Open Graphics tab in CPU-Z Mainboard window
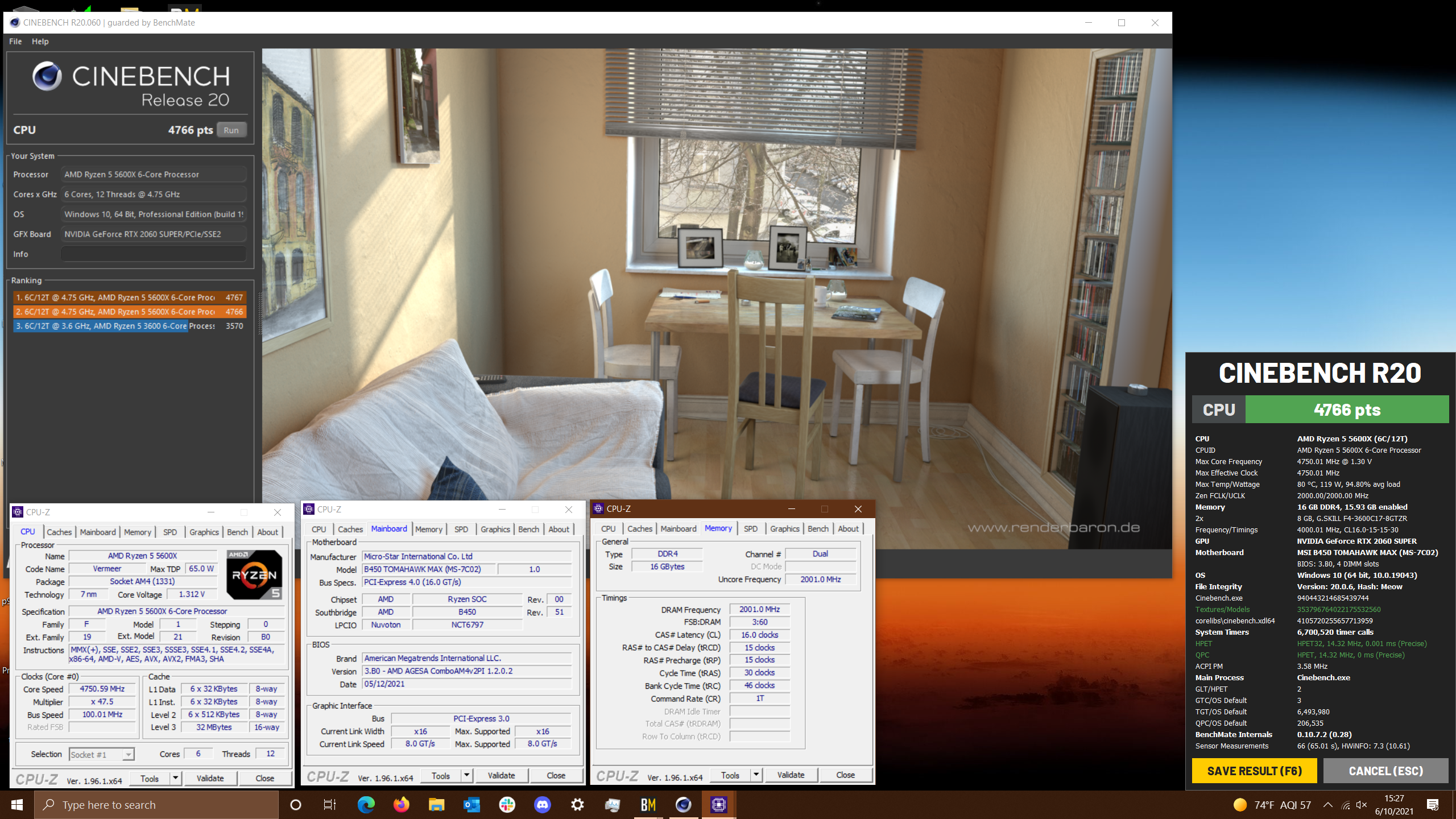The width and height of the screenshot is (1456, 819). point(495,529)
